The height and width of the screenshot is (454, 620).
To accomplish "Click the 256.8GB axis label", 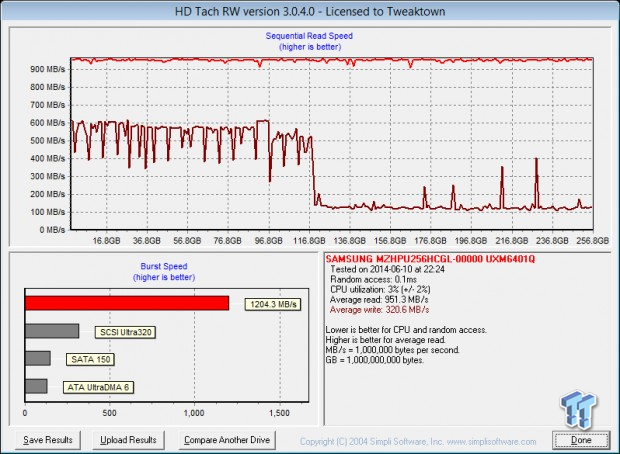I will coord(592,240).
